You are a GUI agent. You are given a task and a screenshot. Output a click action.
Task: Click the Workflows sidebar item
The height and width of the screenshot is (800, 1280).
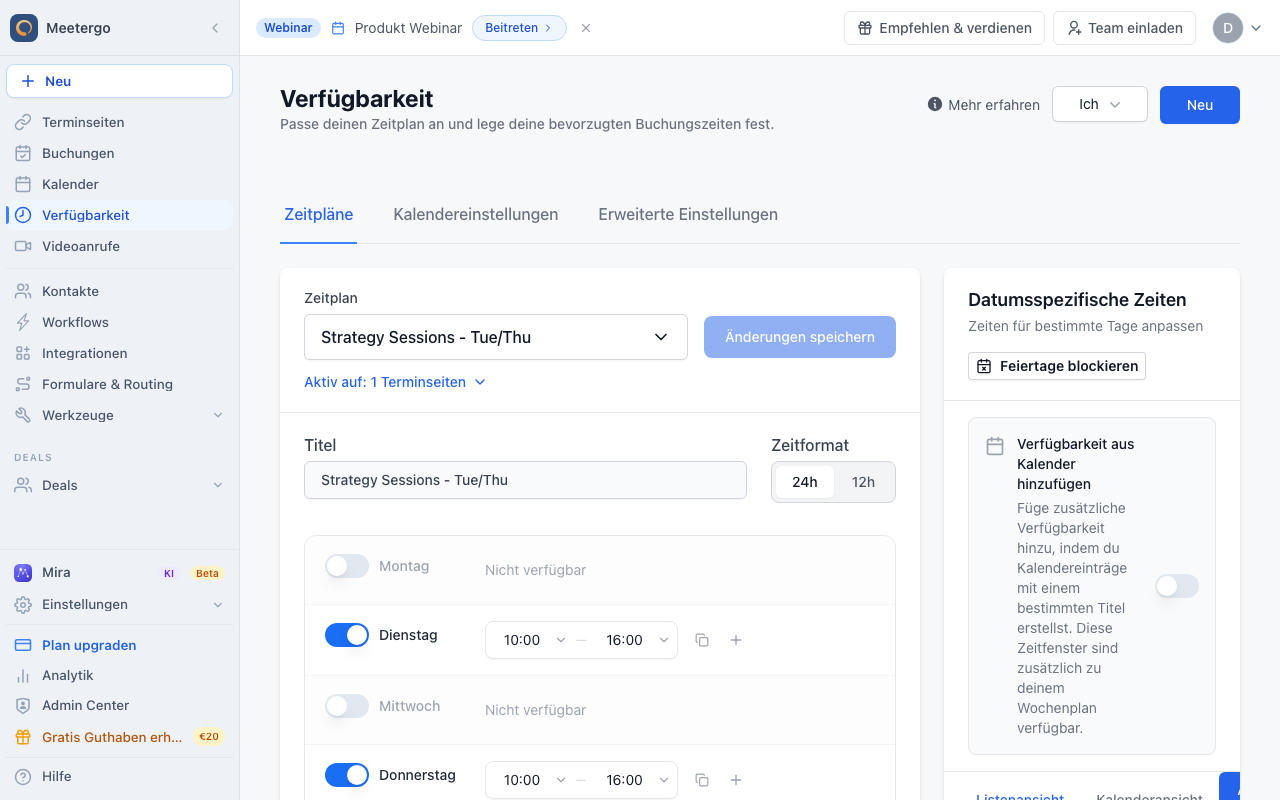pos(120,322)
